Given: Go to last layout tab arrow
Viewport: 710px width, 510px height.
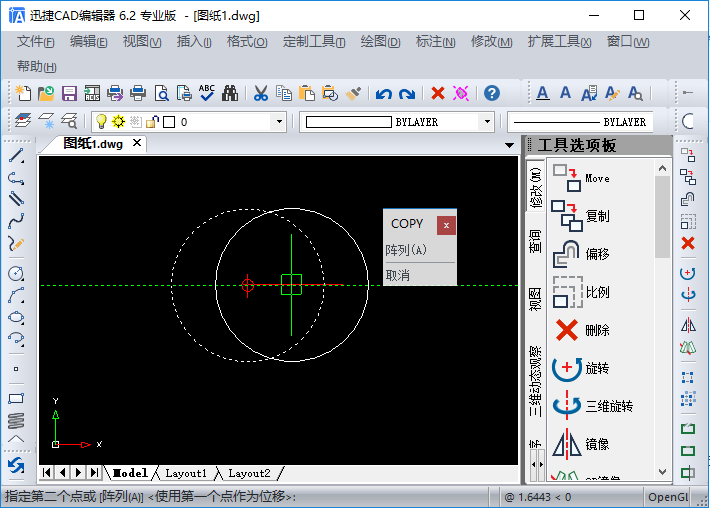Looking at the screenshot, I should pyautogui.click(x=94, y=473).
